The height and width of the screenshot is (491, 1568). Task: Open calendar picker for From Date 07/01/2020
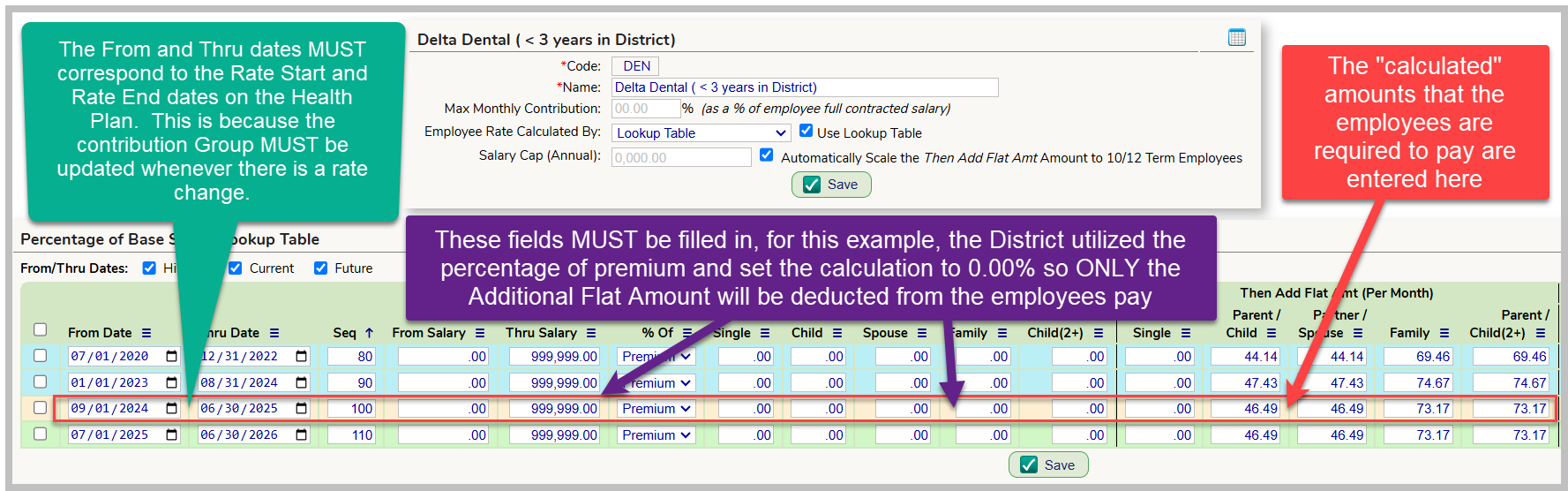pos(171,356)
